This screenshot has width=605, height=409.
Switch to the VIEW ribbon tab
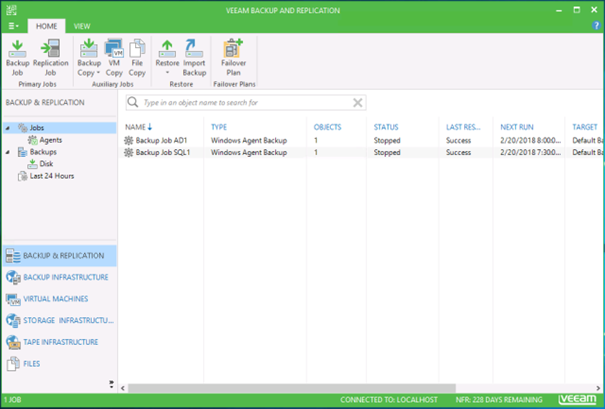(x=82, y=26)
